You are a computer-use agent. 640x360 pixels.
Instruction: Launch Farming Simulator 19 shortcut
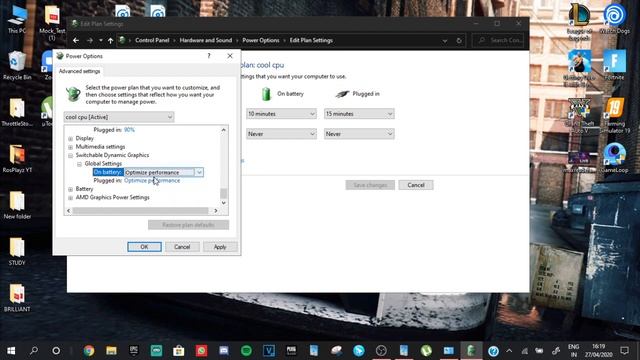point(614,114)
